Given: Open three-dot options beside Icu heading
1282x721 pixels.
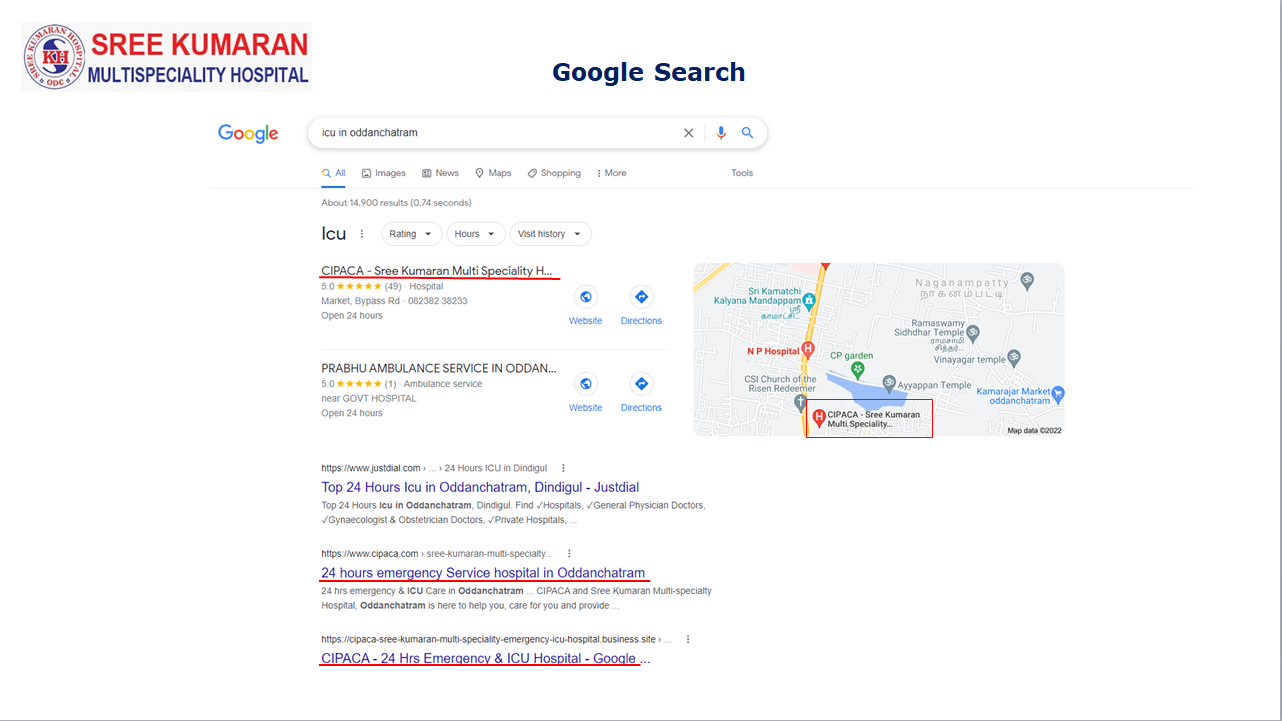Looking at the screenshot, I should pos(362,234).
